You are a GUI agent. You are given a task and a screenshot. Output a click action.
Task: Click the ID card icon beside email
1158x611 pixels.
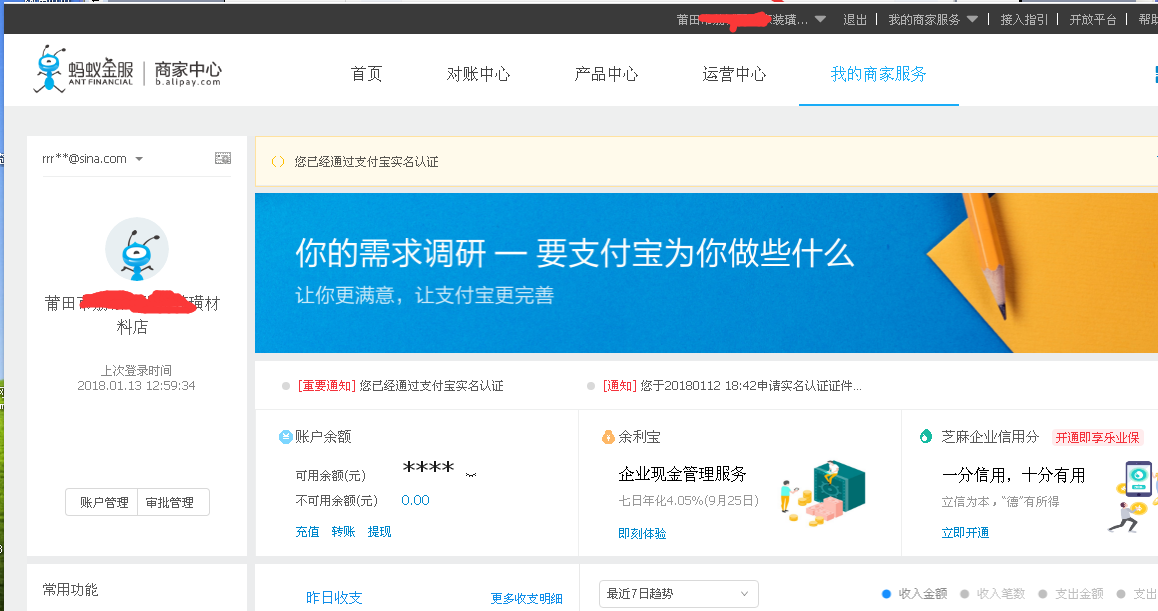click(223, 159)
